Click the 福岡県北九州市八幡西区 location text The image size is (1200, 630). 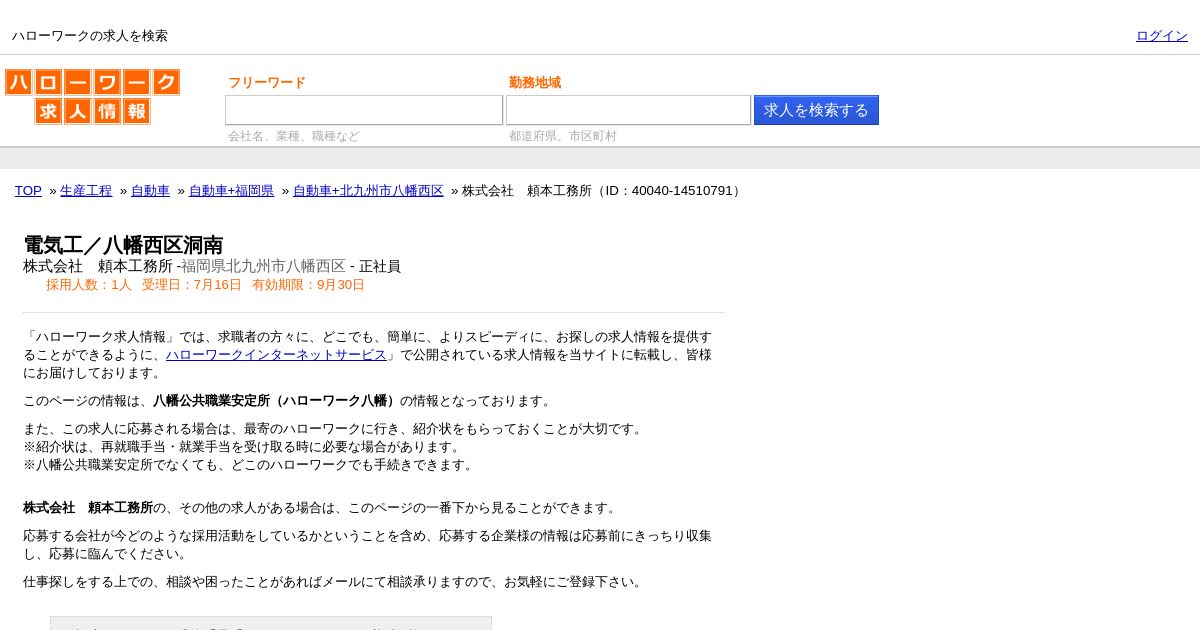click(263, 266)
